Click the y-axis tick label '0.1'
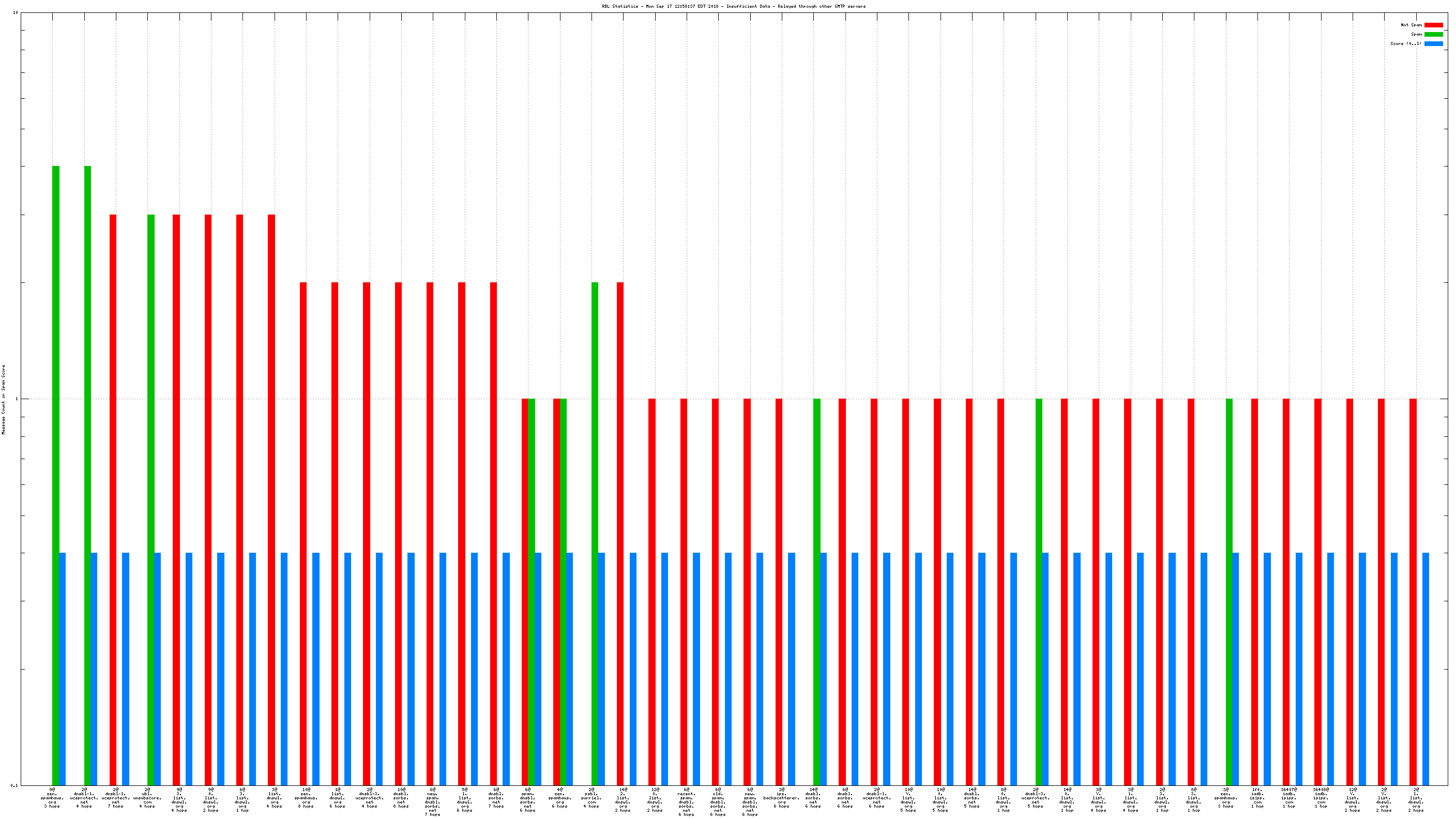 click(14, 785)
